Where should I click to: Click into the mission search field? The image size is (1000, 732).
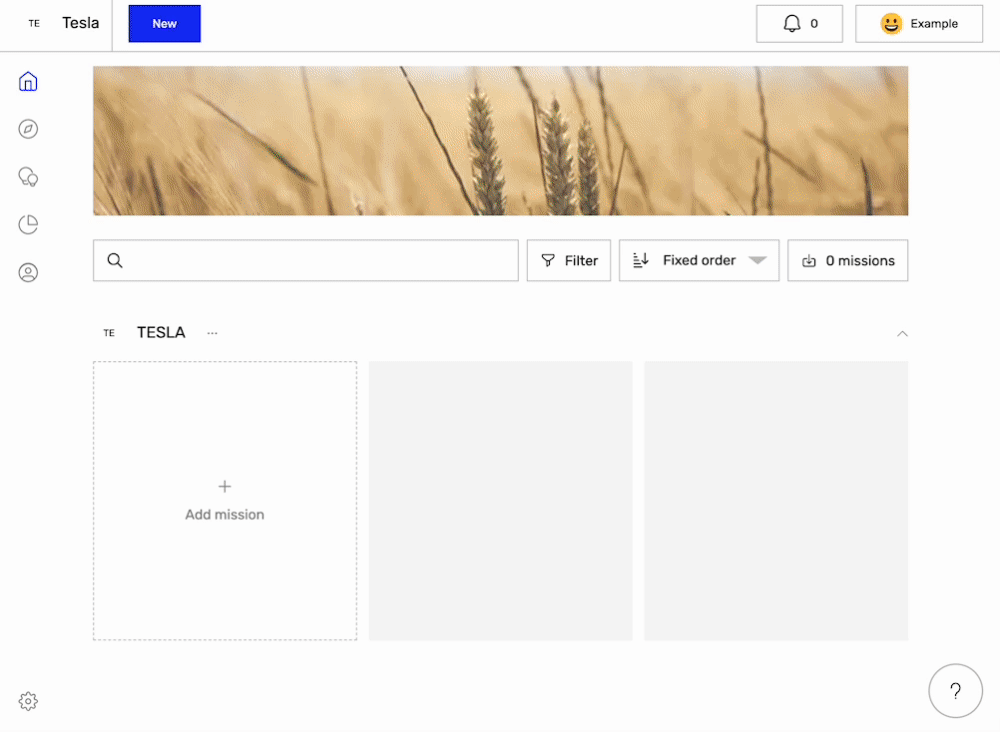306,260
